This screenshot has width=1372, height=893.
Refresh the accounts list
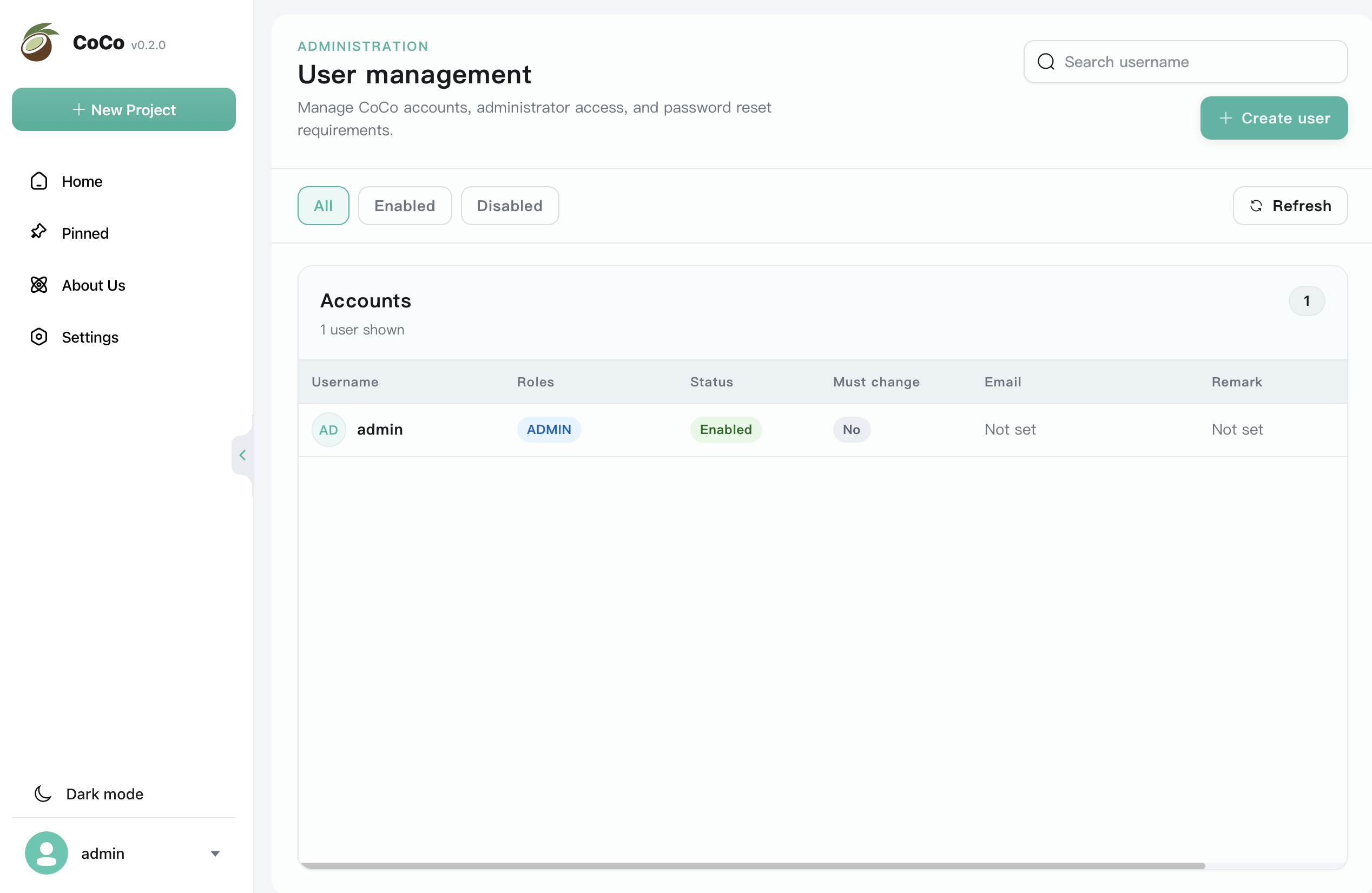[1290, 206]
